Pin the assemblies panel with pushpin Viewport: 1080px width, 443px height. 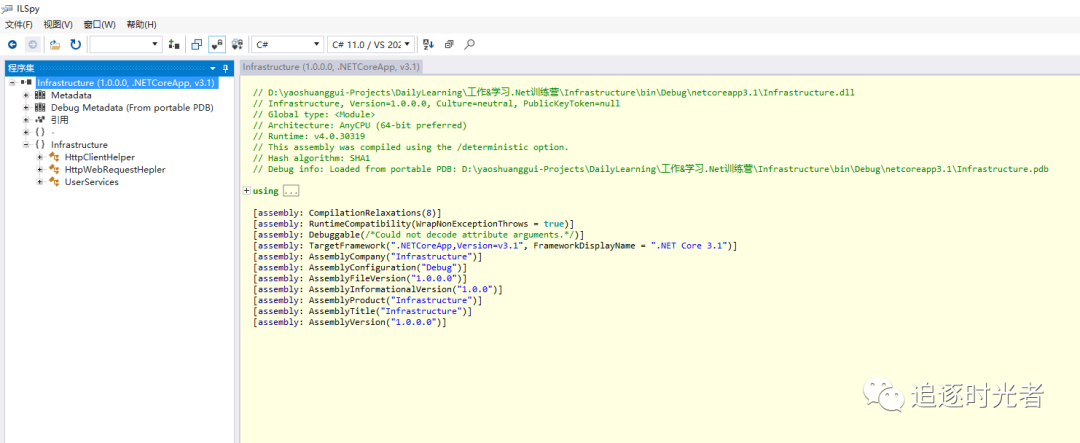(226, 68)
